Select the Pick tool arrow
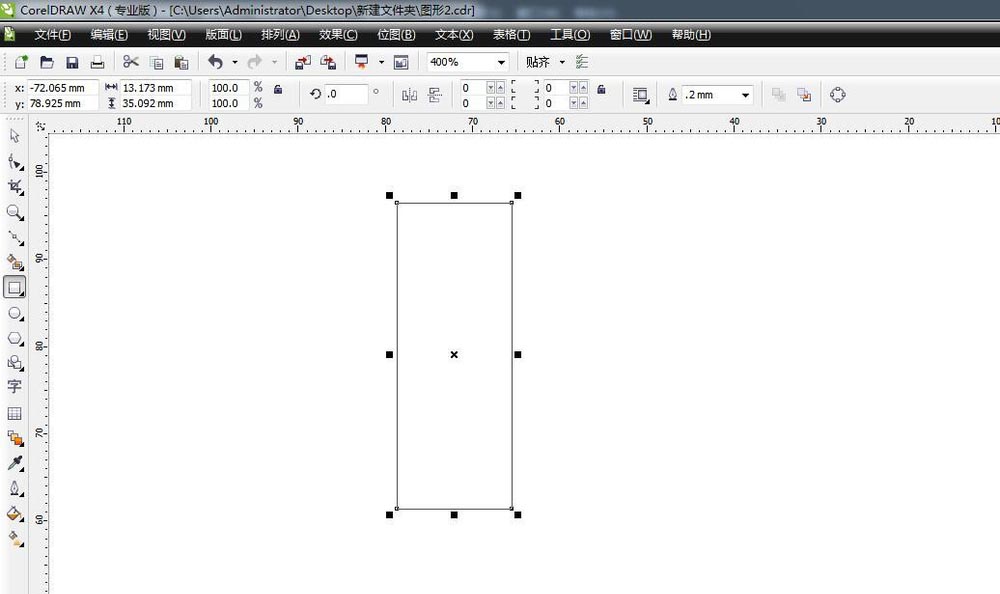This screenshot has height=594, width=1000. [x=14, y=136]
